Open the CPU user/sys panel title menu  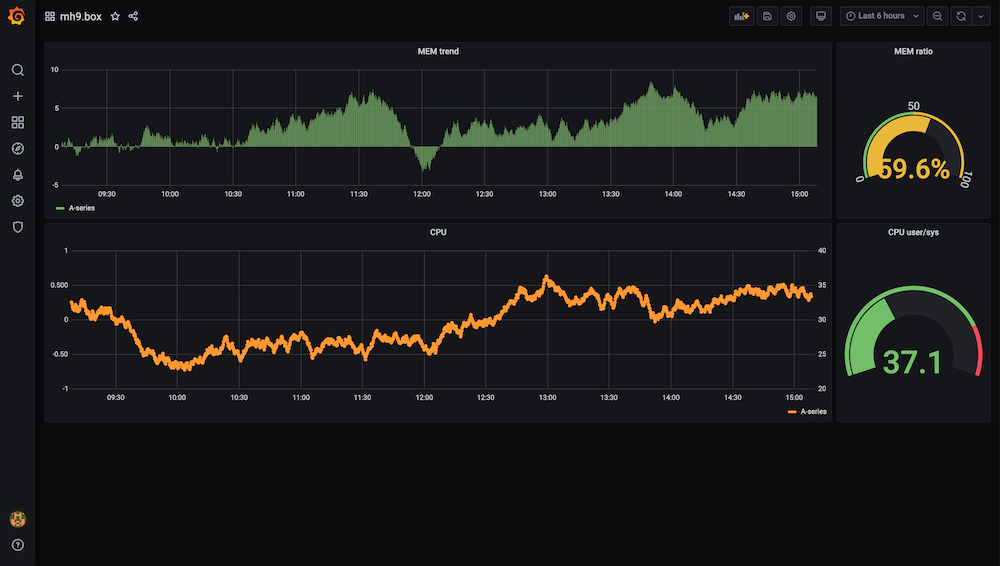(x=913, y=232)
